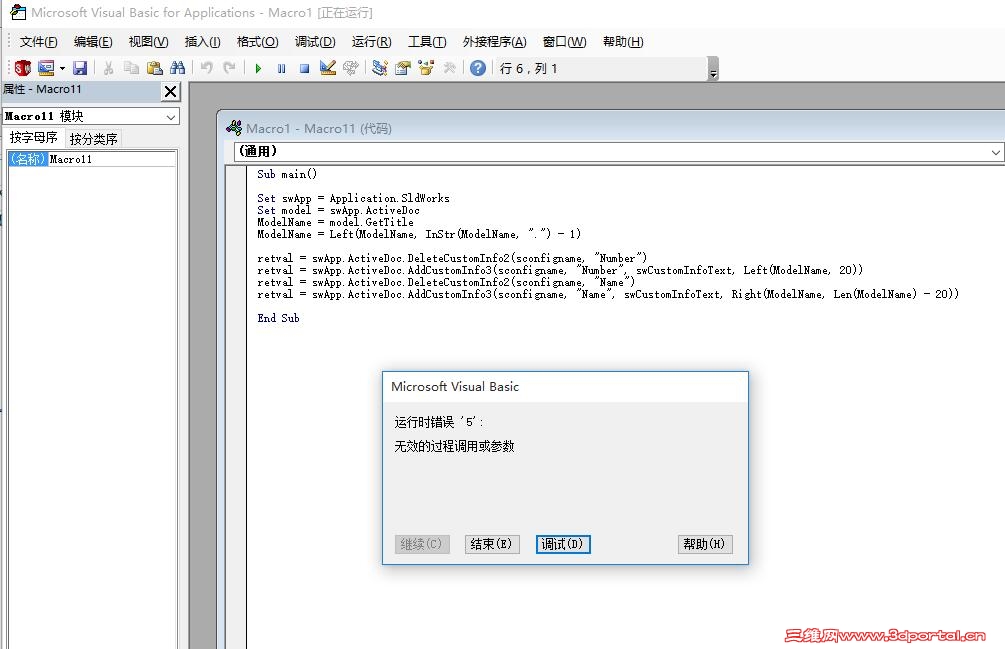Click the AddCustomInfo3 line with Right(ModelName

tap(608, 295)
